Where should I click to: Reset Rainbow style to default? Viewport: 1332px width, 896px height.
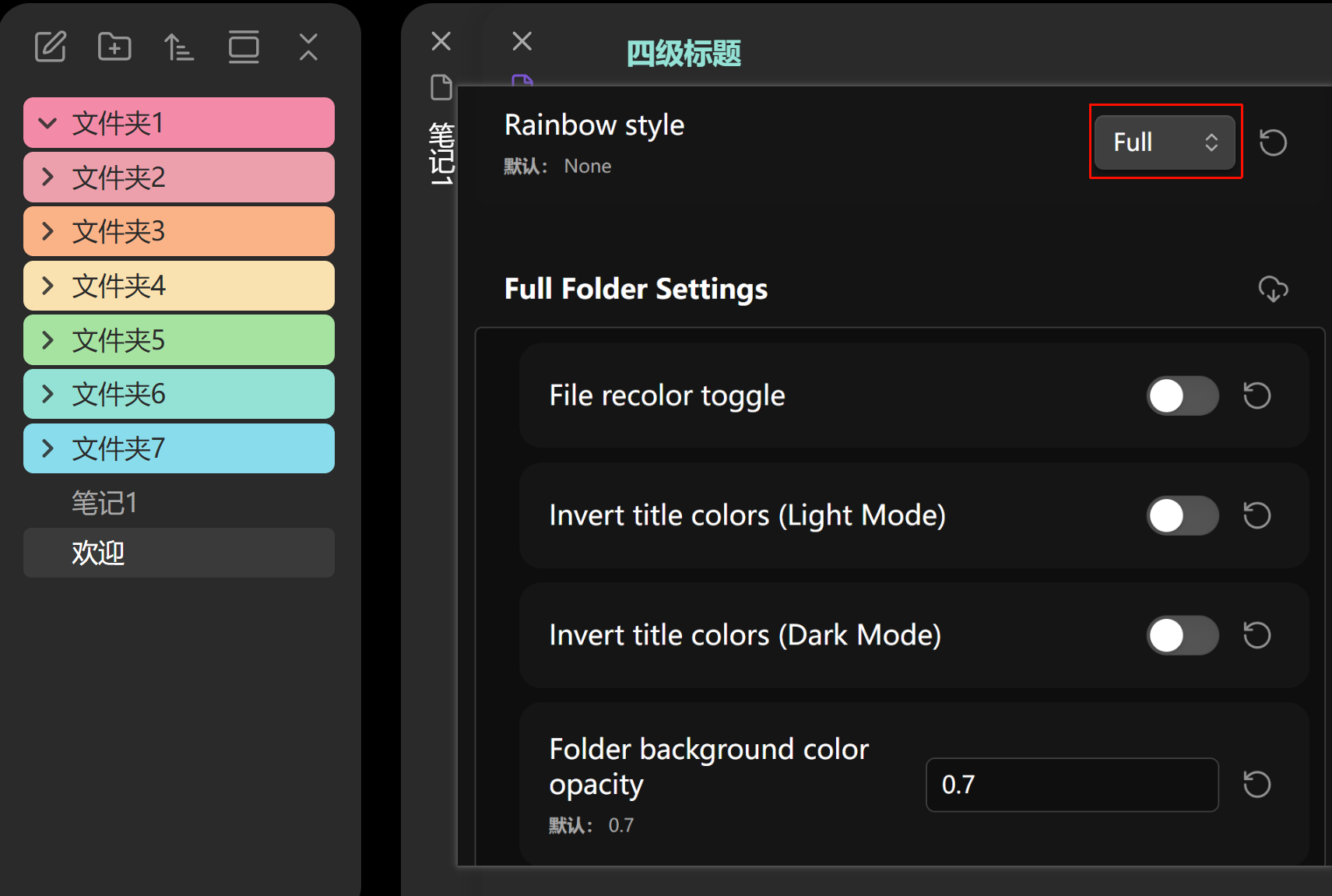[1273, 142]
